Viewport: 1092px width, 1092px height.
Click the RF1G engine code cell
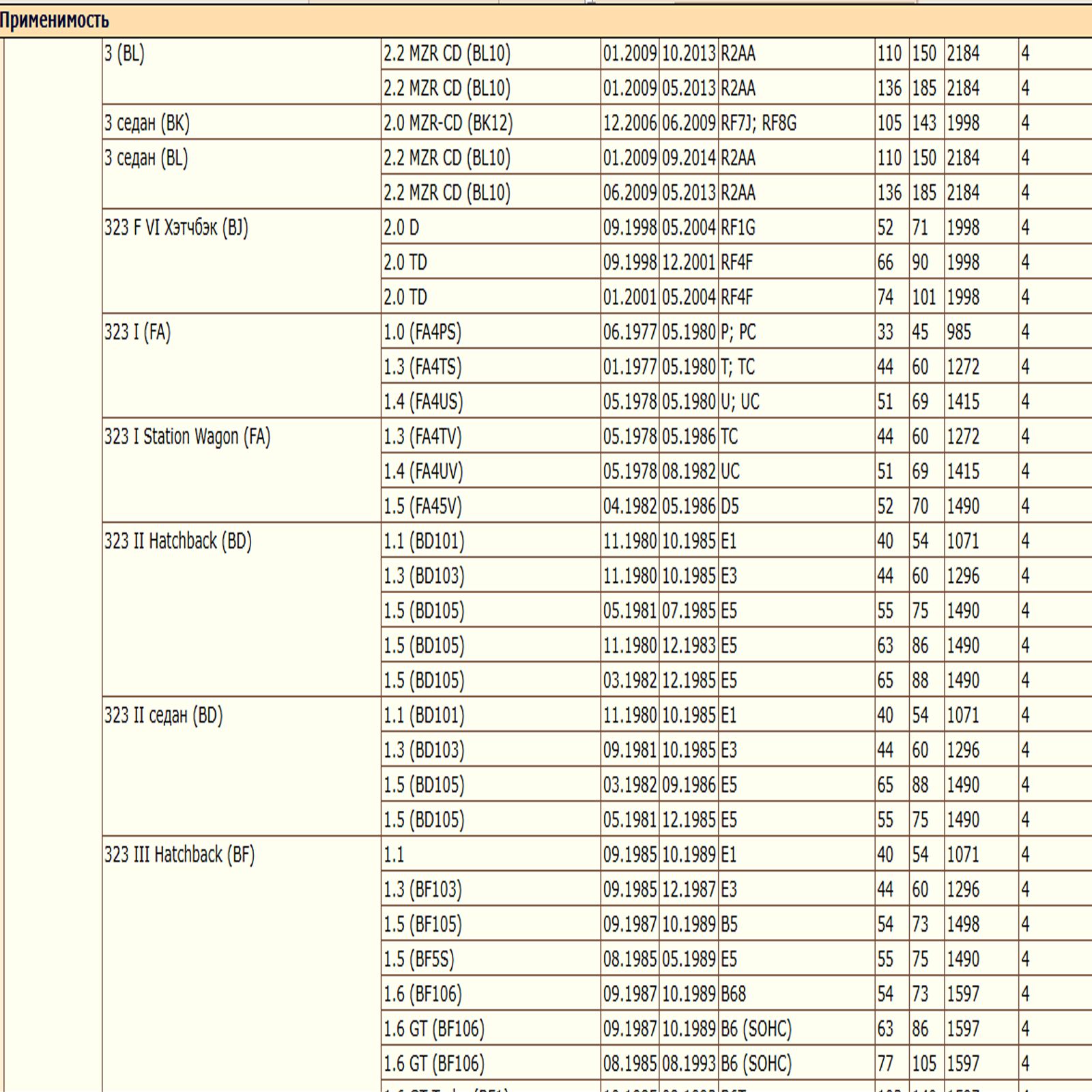(x=738, y=228)
